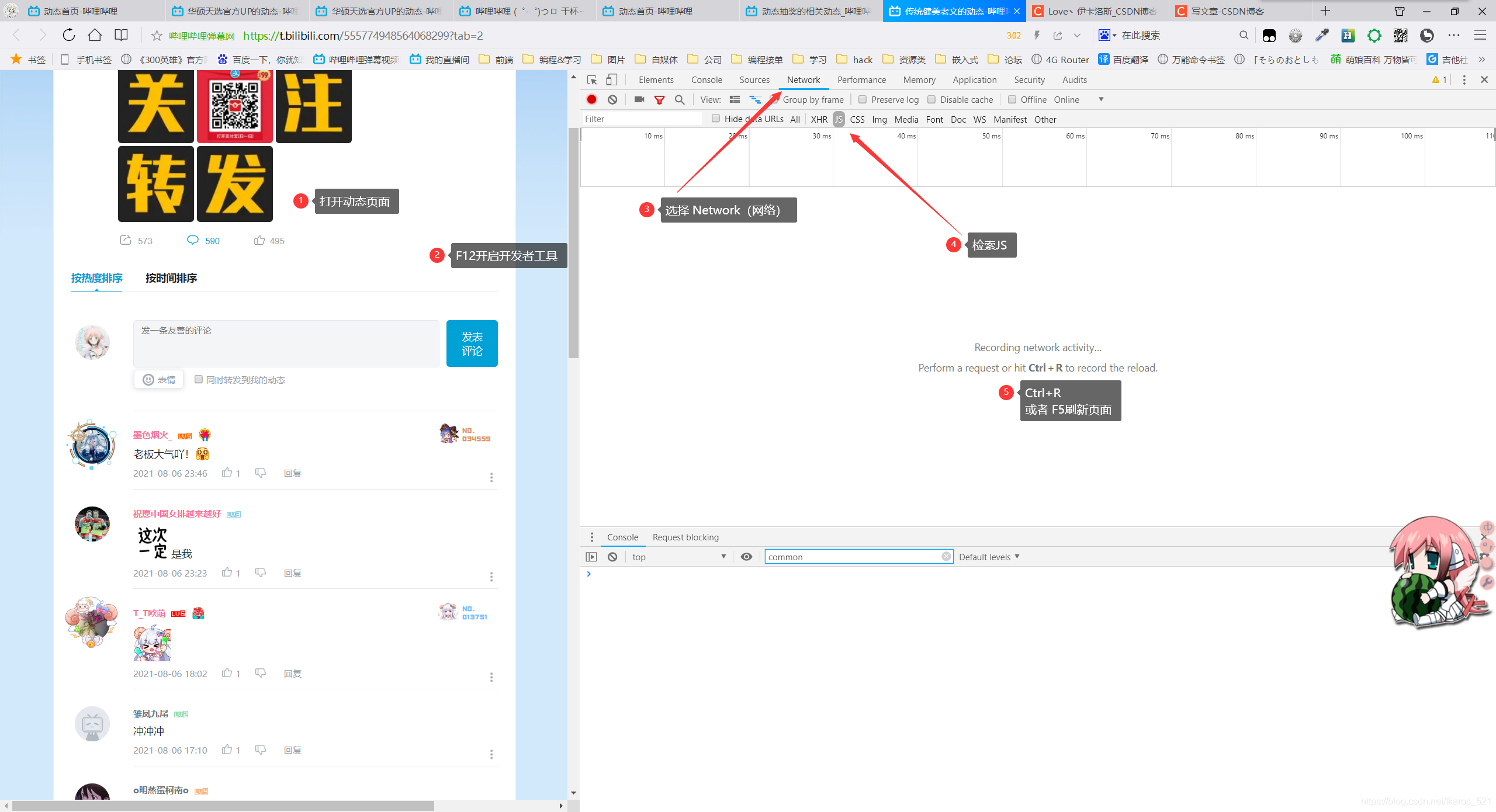Open the 4G Router bookmark
Screen dimensions: 1496x812
(x=1061, y=60)
